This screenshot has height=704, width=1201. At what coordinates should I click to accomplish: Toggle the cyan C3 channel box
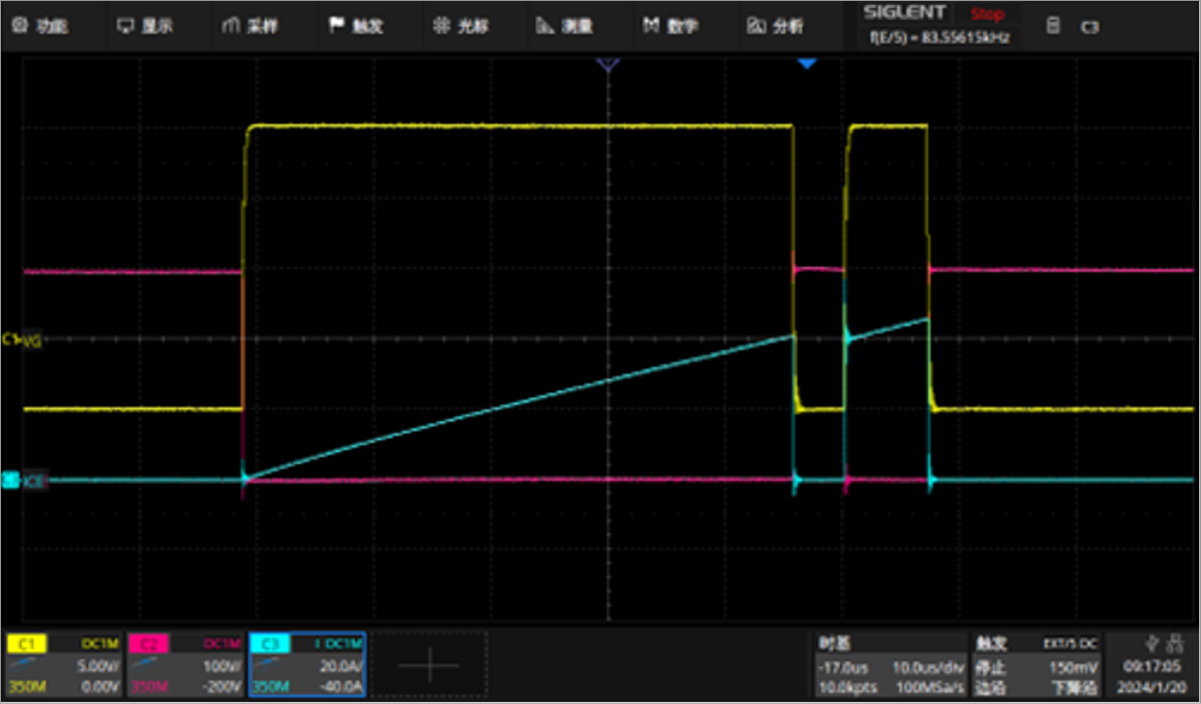[307, 665]
